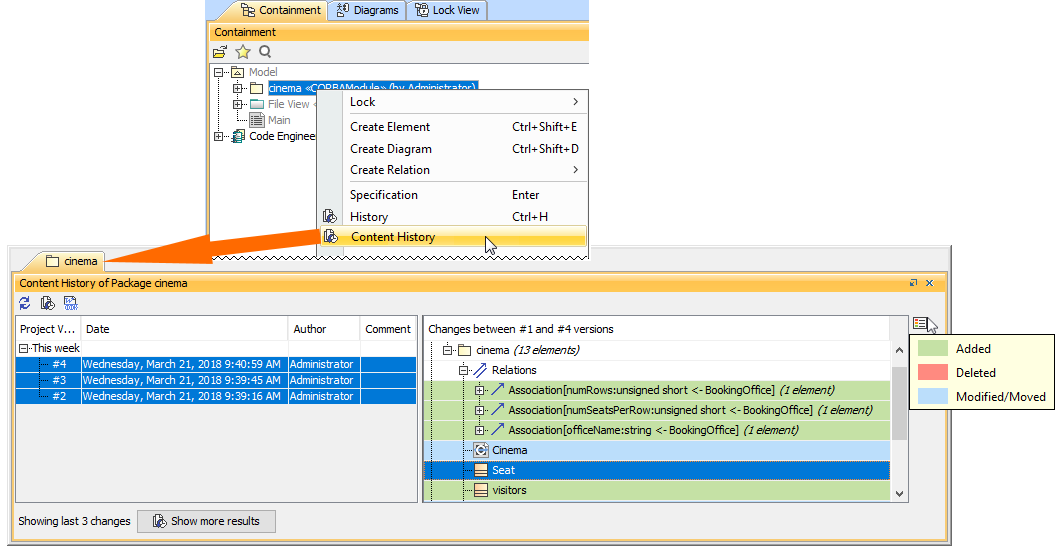1056x546 pixels.
Task: Click the star favorites icon in Containment toolbar
Action: (242, 52)
